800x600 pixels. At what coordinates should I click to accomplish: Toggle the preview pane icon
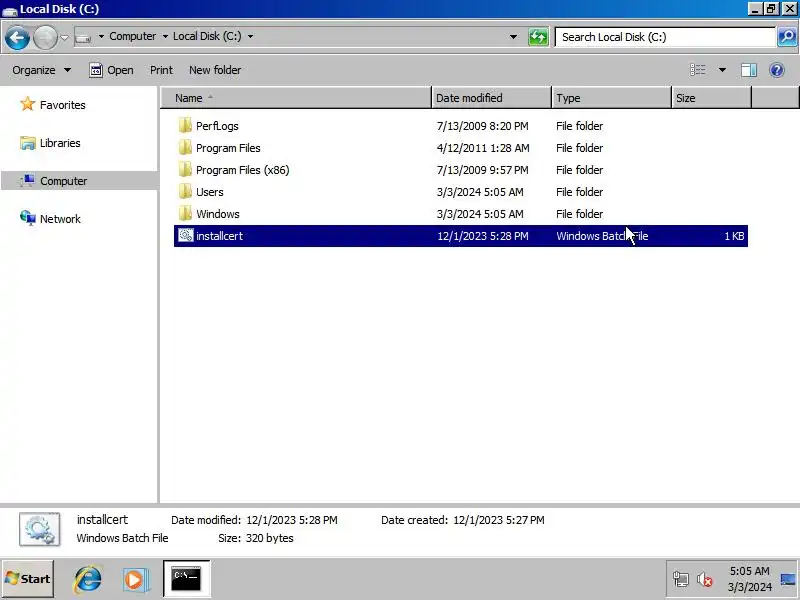748,70
